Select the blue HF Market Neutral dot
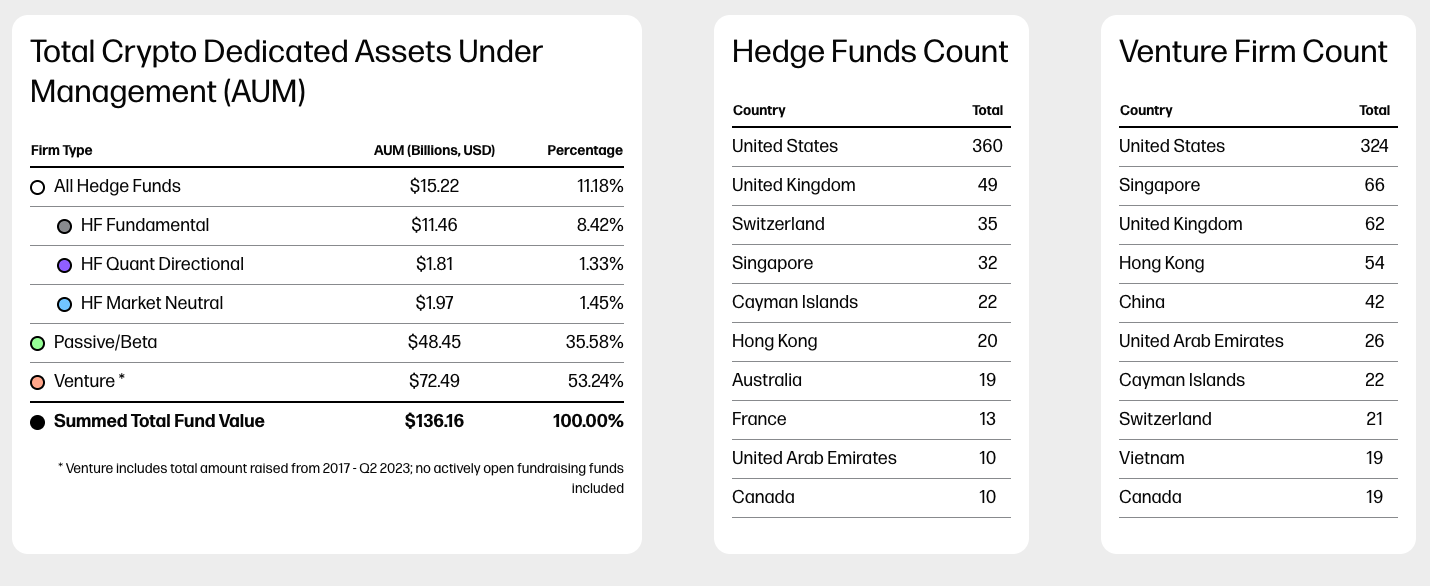 tap(65, 304)
